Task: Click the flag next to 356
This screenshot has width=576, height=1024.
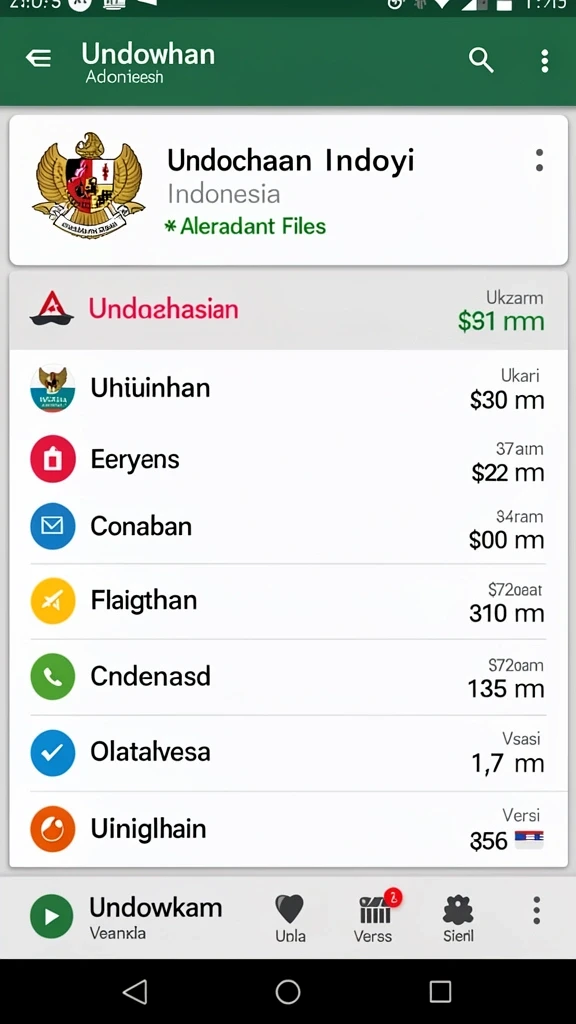Action: [x=529, y=839]
